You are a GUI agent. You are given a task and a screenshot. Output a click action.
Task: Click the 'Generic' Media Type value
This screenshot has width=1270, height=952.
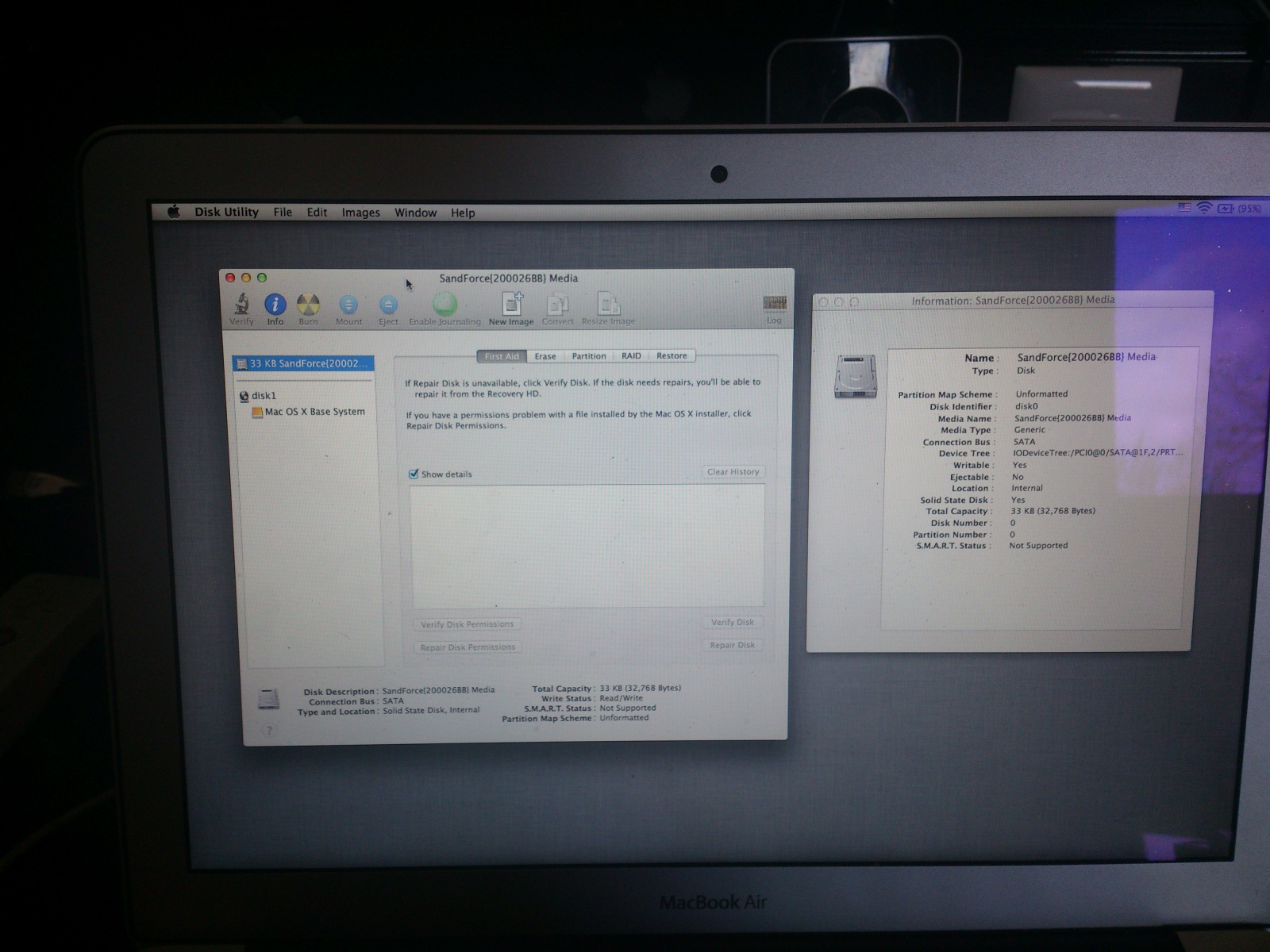[x=1029, y=430]
